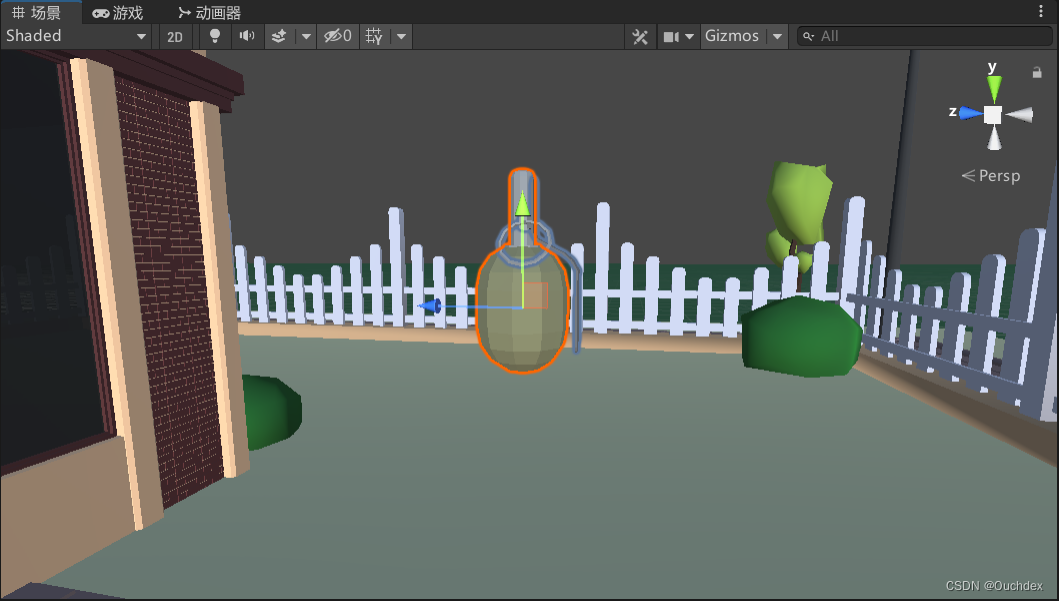Open the 动画器 (Animator) tab
The width and height of the screenshot is (1059, 601).
coord(209,13)
